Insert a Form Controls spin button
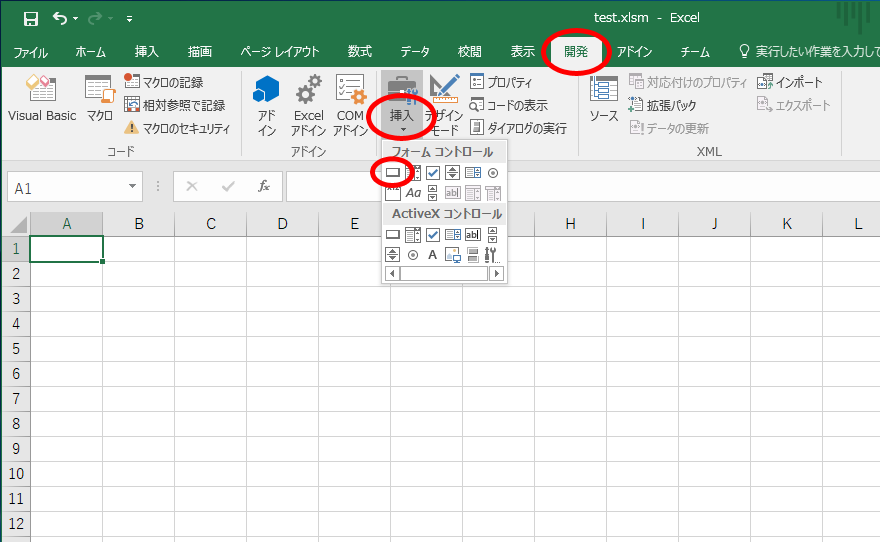 pyautogui.click(x=452, y=173)
